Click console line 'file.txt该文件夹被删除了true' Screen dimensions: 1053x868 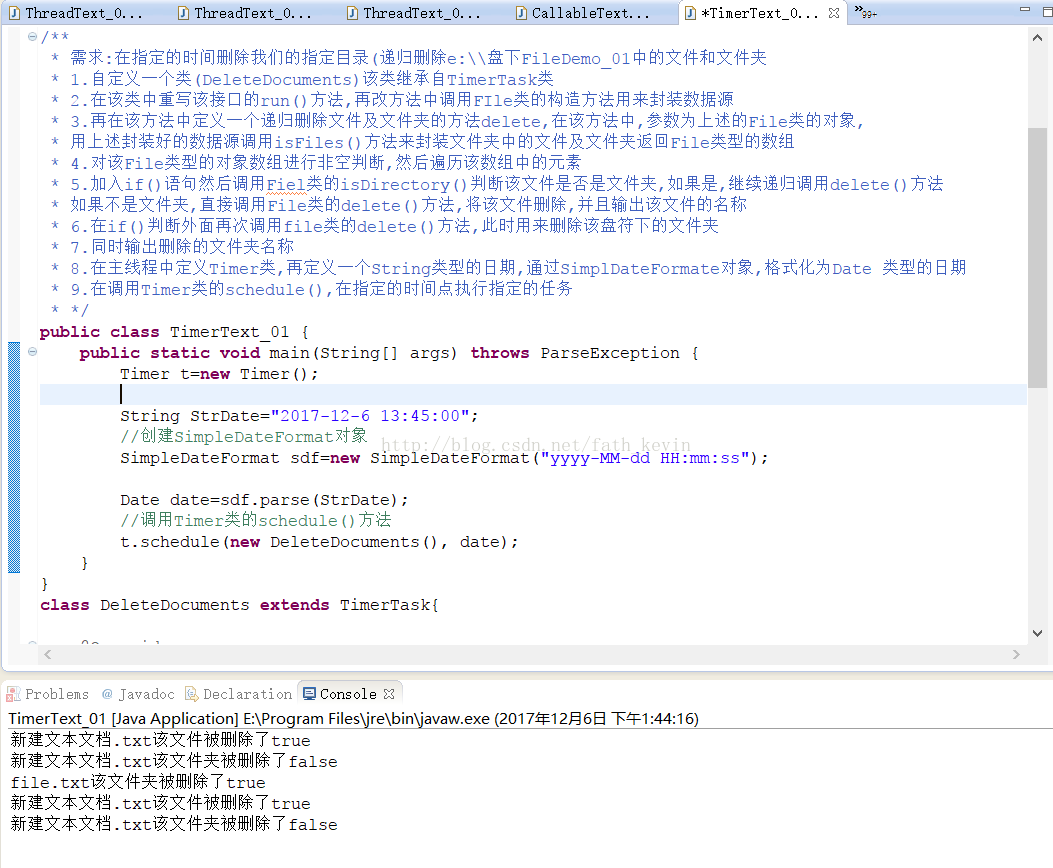138,782
